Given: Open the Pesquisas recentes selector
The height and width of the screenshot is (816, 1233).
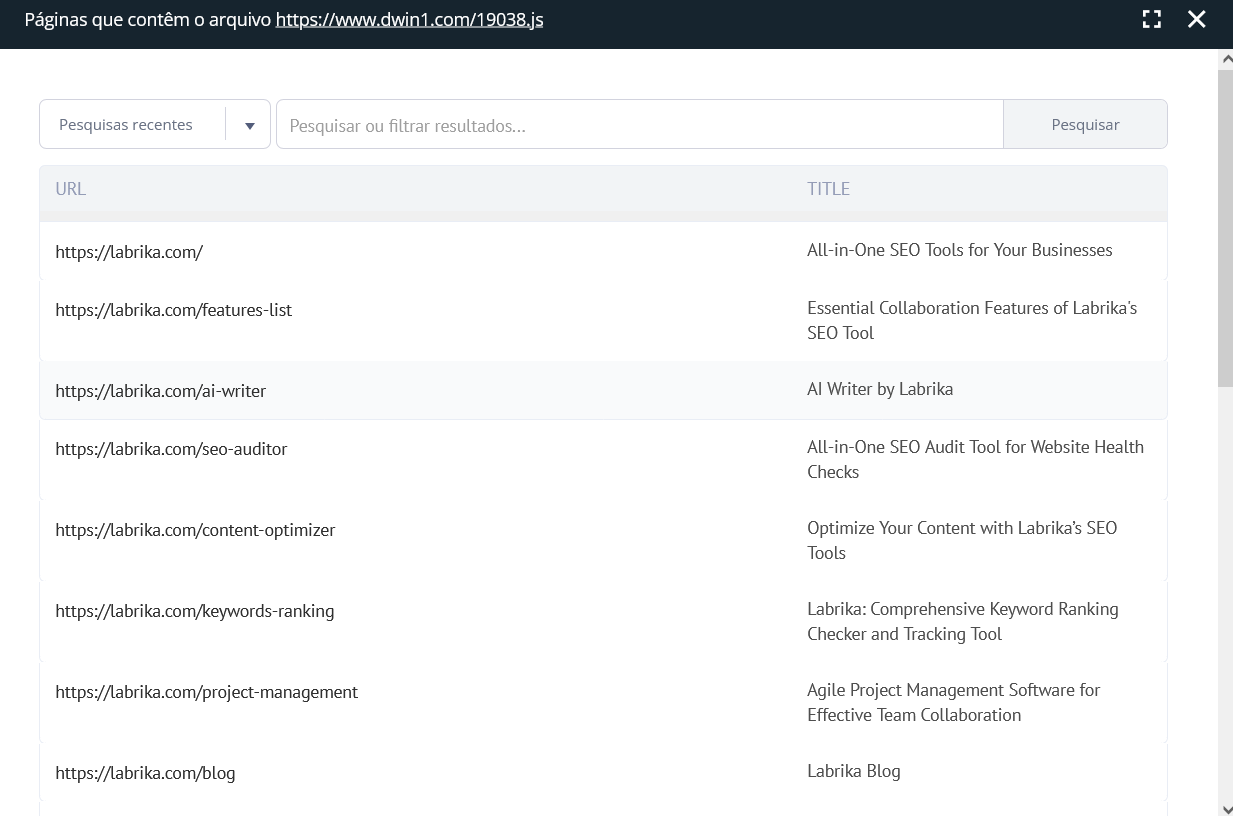Looking at the screenshot, I should pos(125,124).
